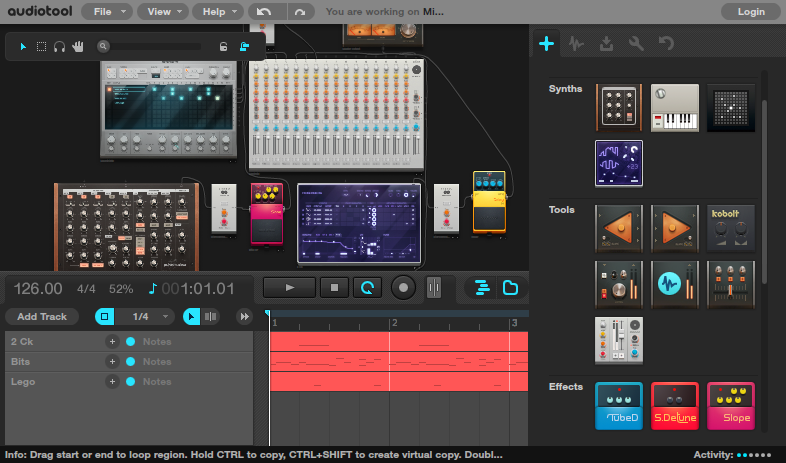
Task: Click the plus on the 2 Ck track
Action: click(112, 342)
